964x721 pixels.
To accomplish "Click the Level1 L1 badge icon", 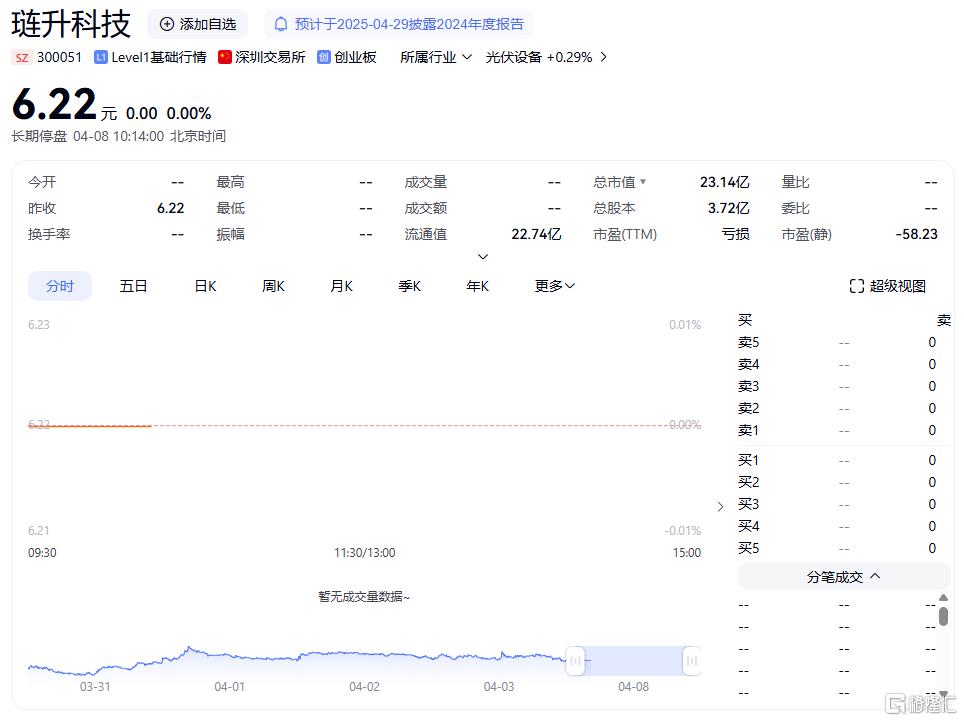I will click(101, 57).
